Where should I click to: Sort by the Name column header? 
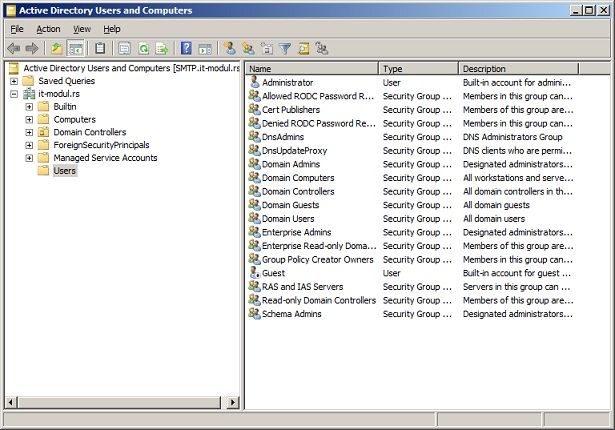tap(312, 69)
